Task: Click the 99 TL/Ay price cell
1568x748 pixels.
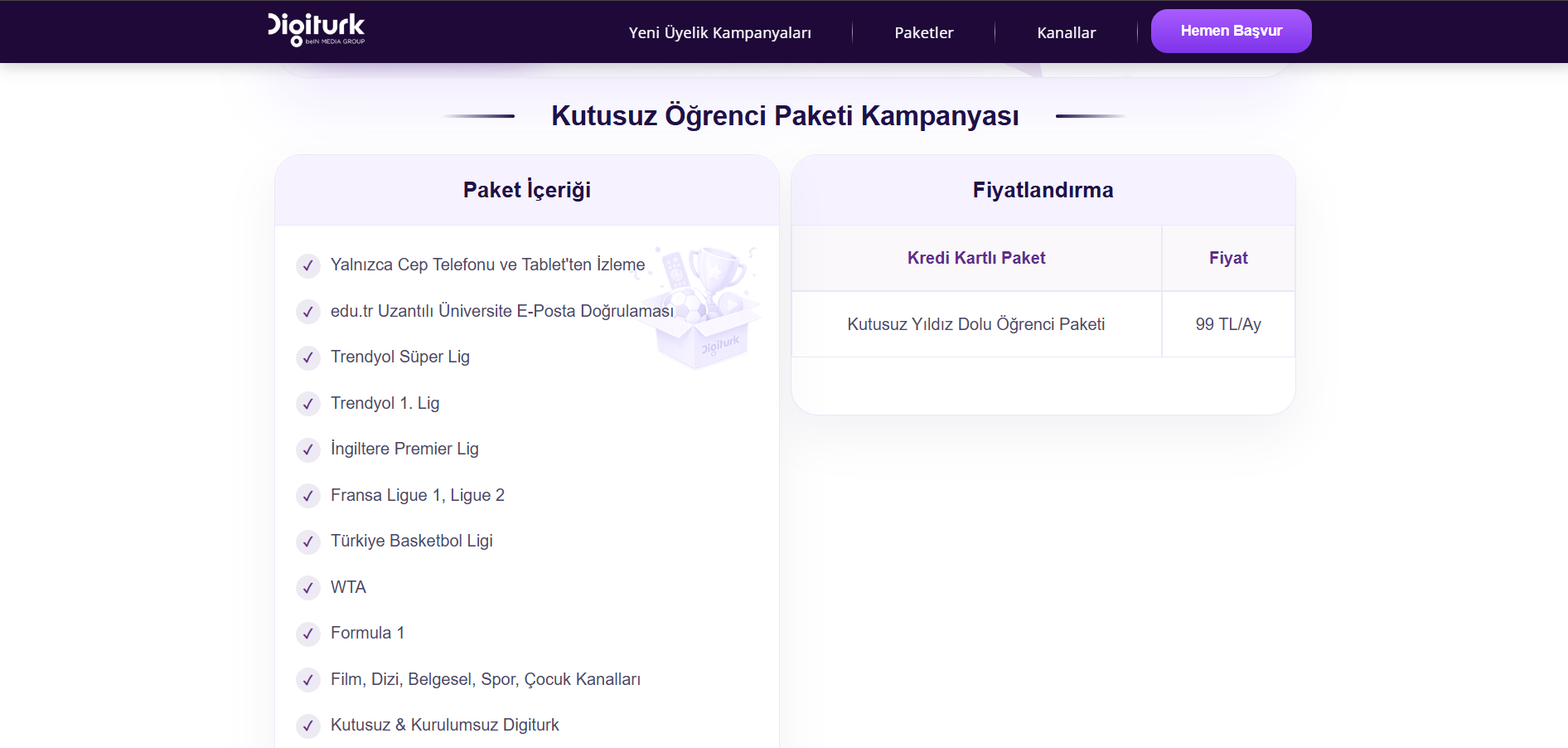Action: point(1228,324)
